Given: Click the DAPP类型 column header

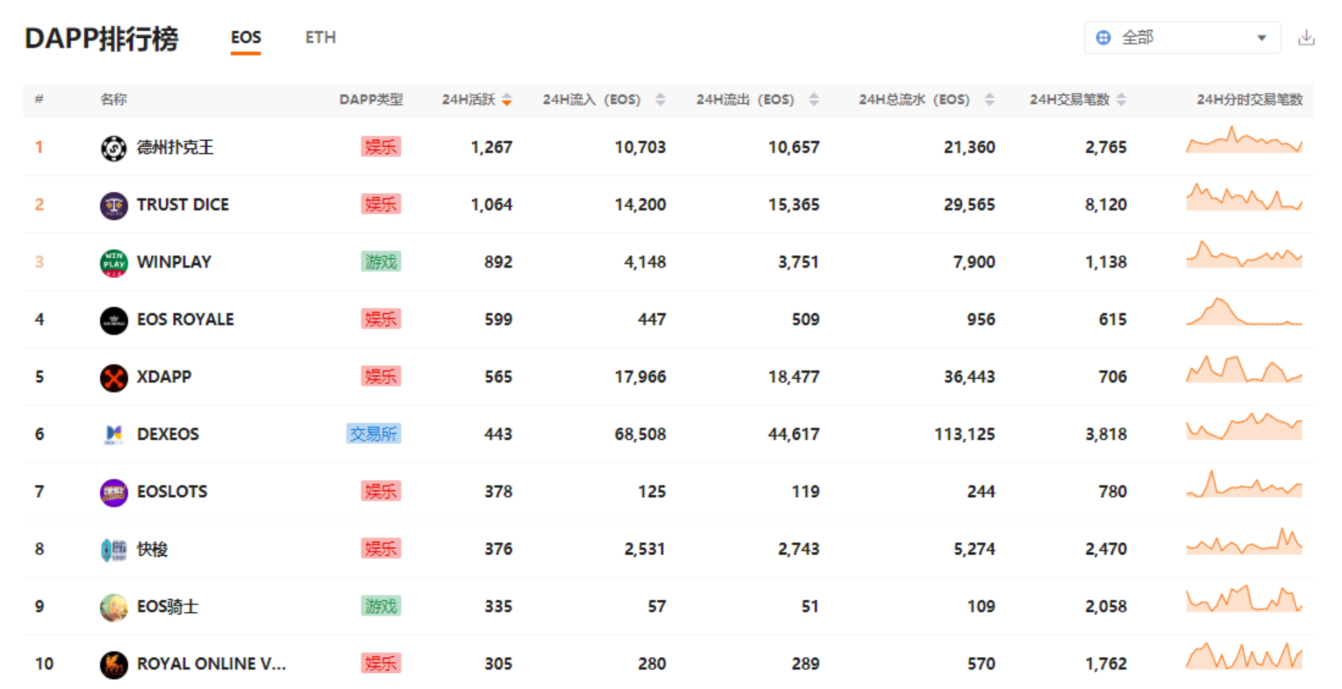Looking at the screenshot, I should pyautogui.click(x=371, y=100).
